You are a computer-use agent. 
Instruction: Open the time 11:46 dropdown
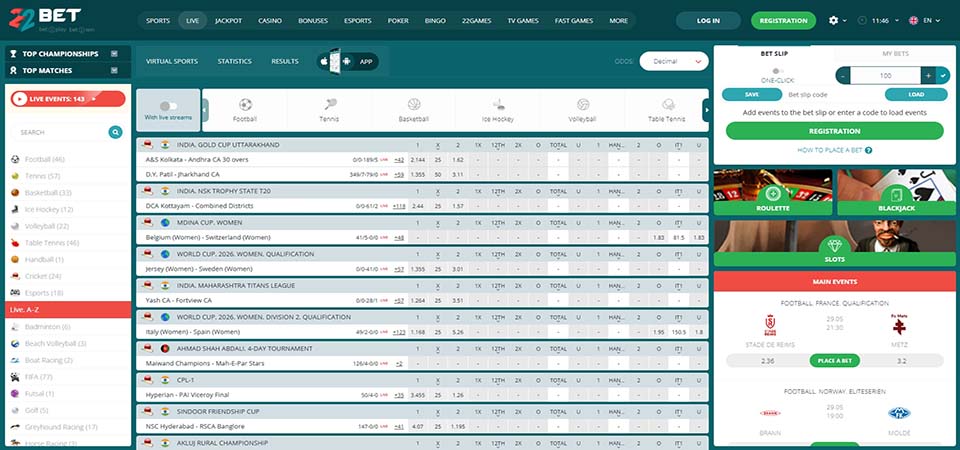[885, 20]
